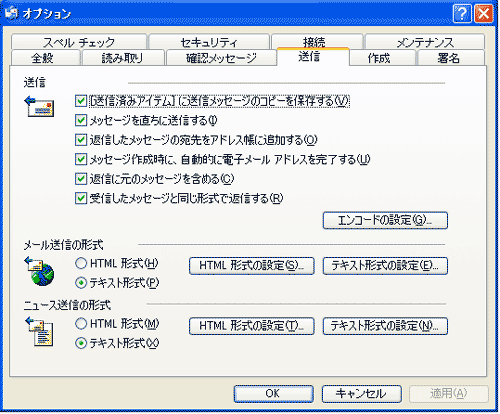This screenshot has width=500, height=414.
Task: Switch to the 署名 tab
Action: point(450,58)
